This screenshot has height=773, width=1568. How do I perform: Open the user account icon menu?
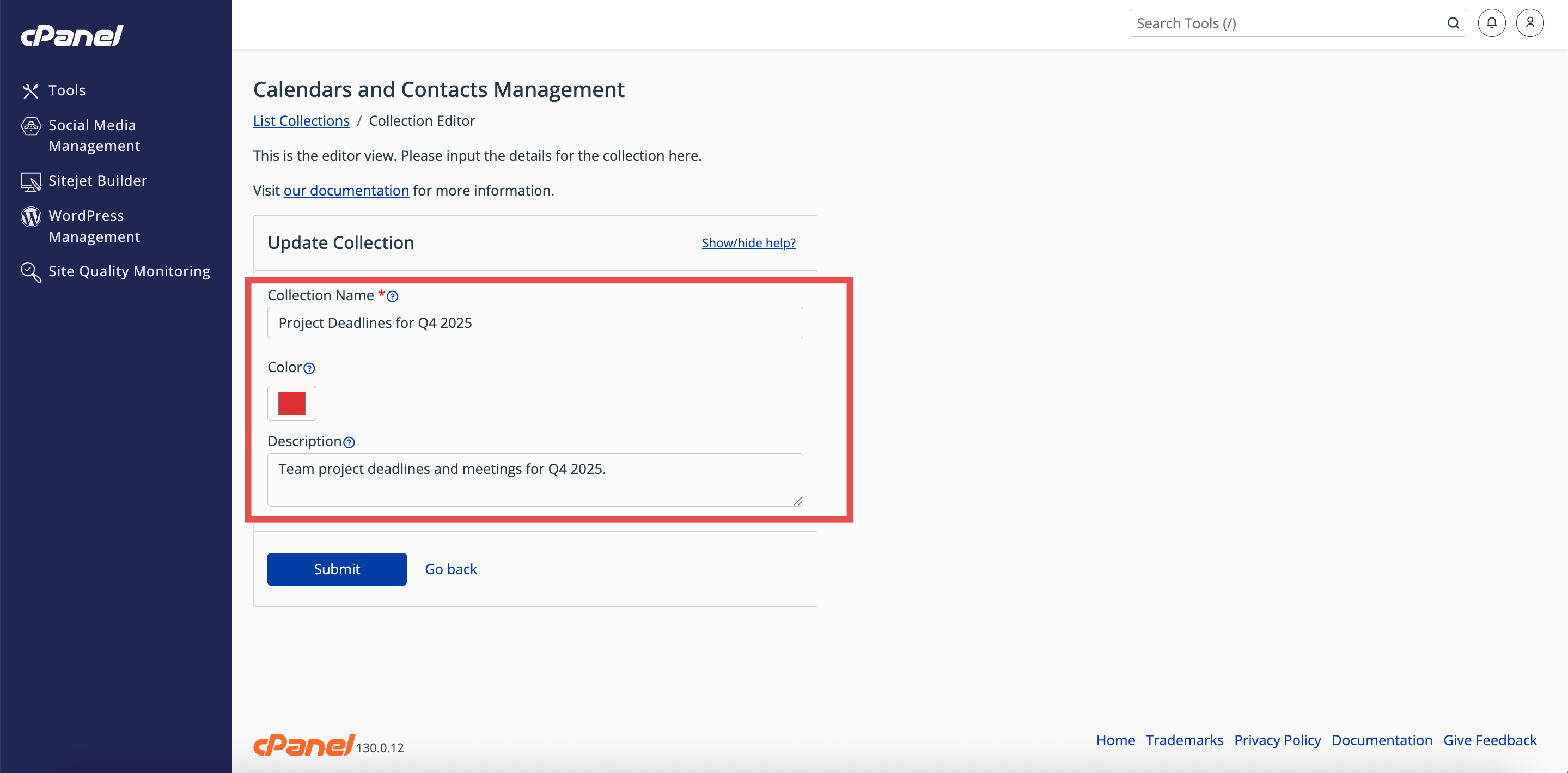(x=1529, y=23)
